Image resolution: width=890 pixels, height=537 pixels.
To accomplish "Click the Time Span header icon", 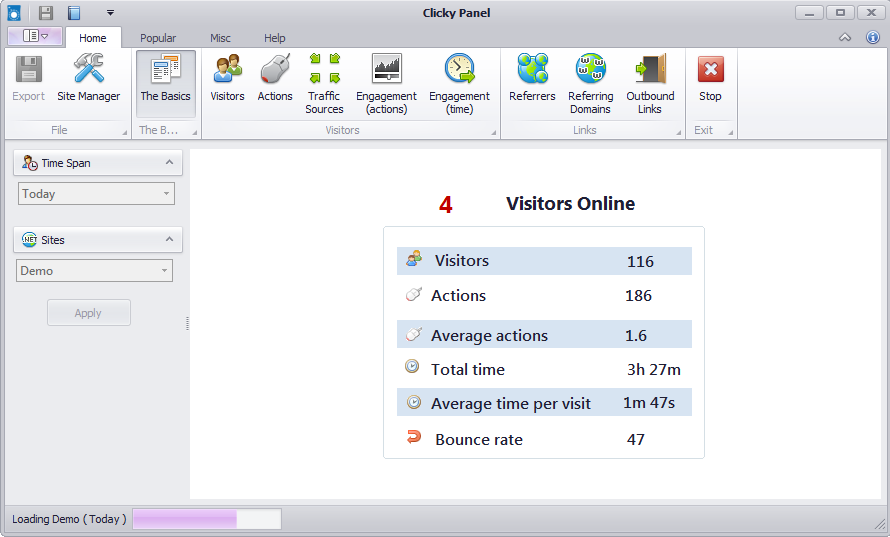I will [x=30, y=163].
